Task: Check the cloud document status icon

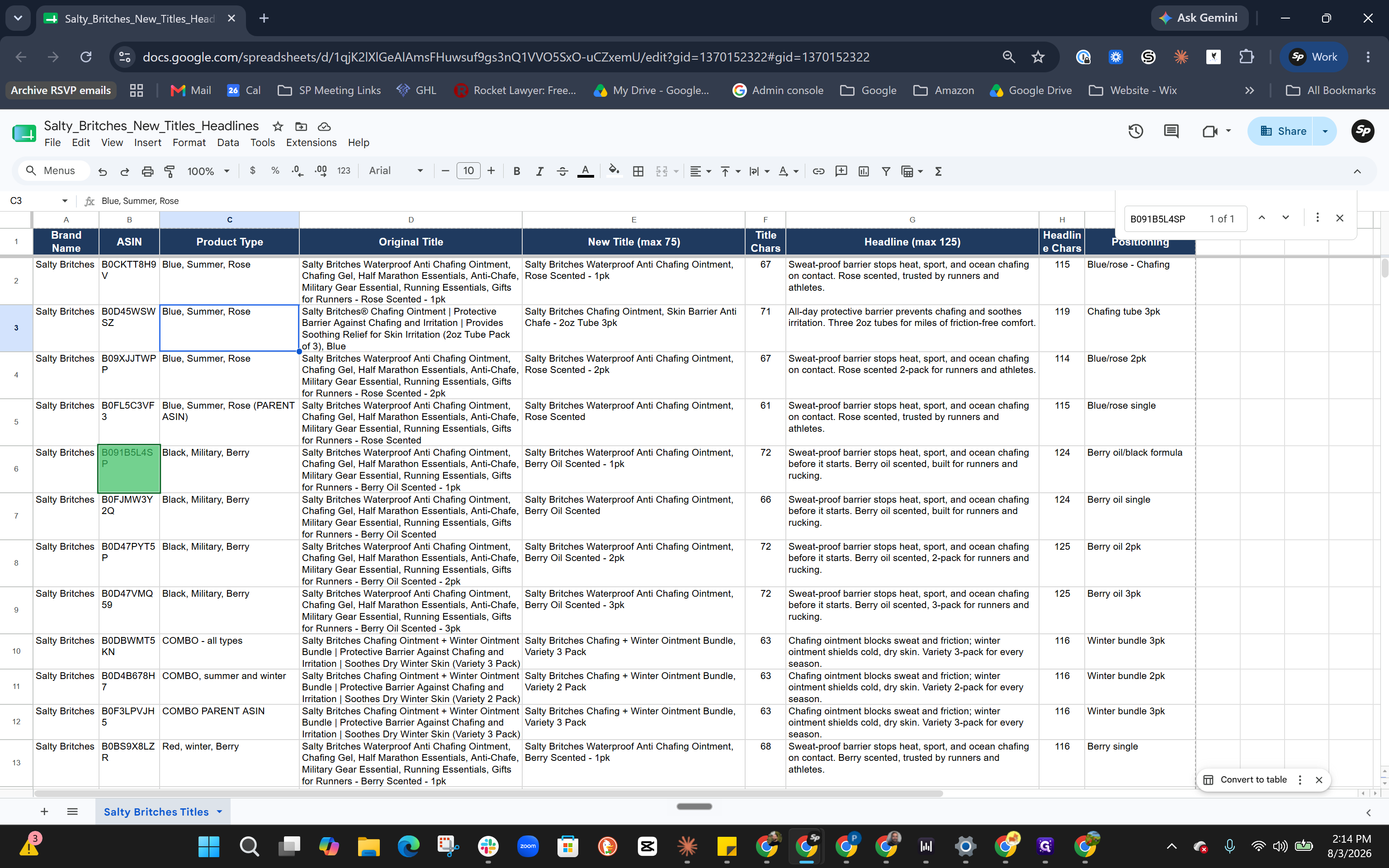Action: [x=324, y=126]
